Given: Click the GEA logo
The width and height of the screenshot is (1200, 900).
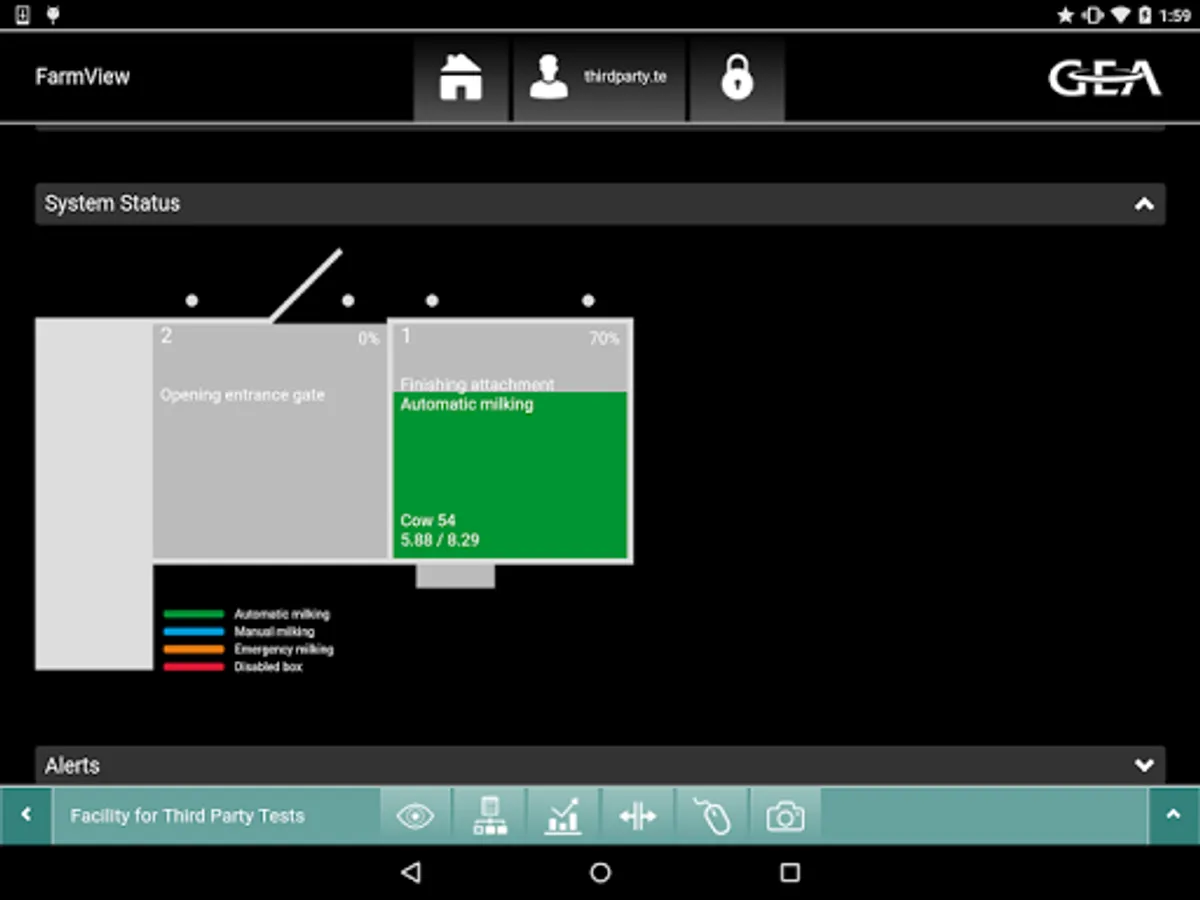Looking at the screenshot, I should 1105,79.
